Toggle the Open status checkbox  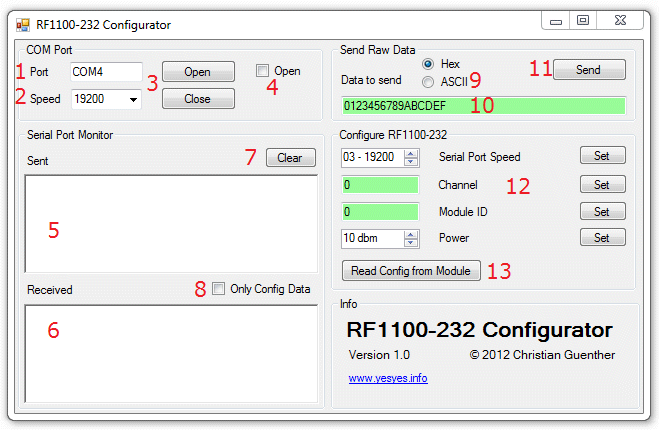tap(262, 71)
